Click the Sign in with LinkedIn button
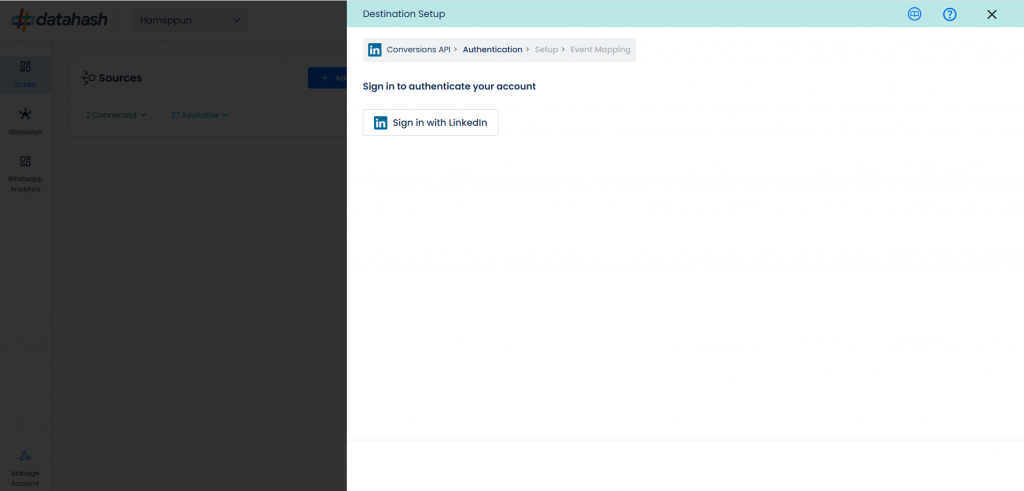 [x=430, y=123]
